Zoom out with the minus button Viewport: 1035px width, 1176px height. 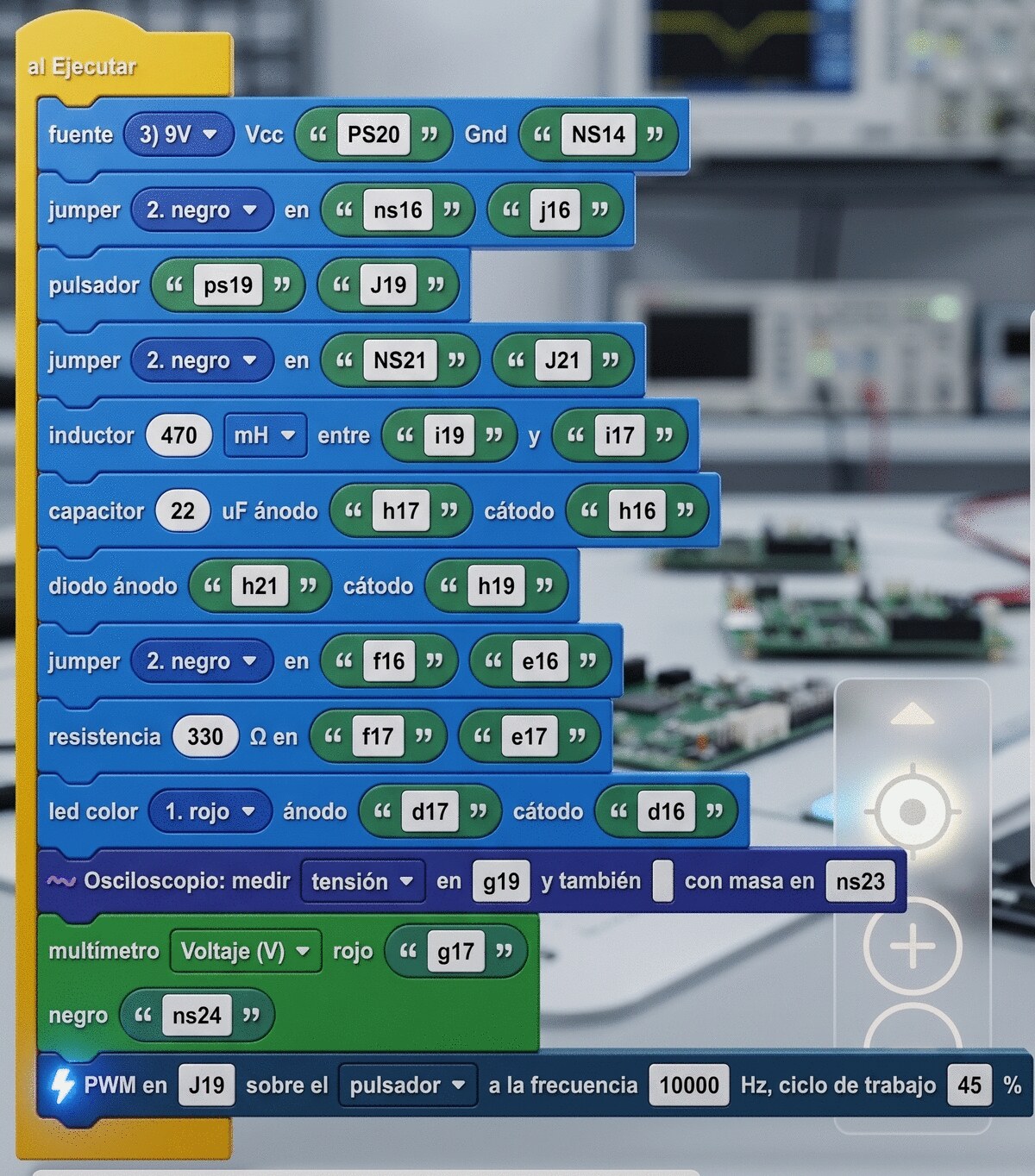tap(913, 1026)
